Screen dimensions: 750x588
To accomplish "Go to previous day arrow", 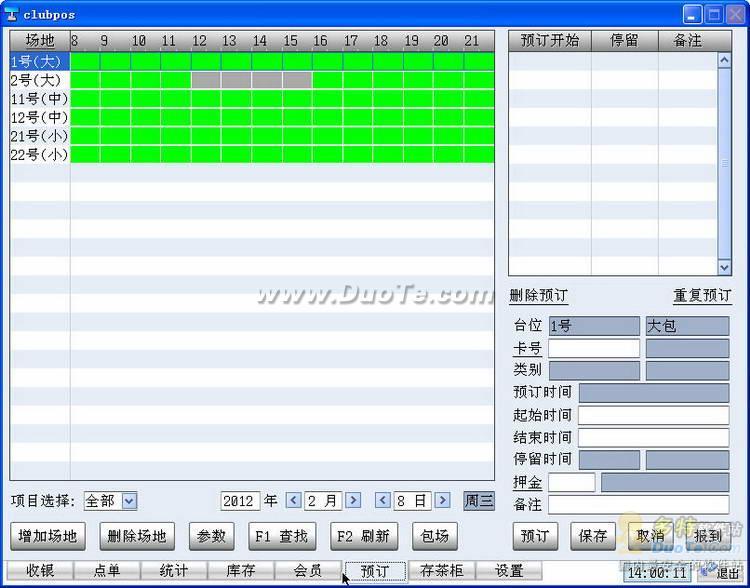I will 383,500.
